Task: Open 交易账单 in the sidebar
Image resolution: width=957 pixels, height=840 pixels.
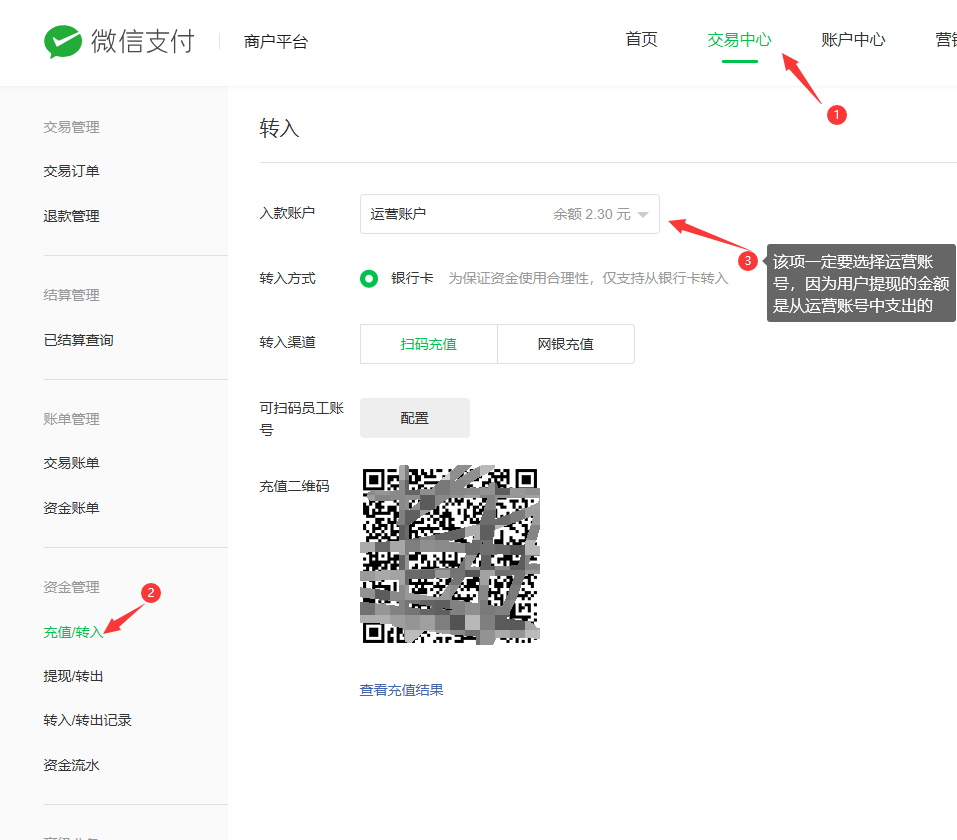Action: point(71,463)
